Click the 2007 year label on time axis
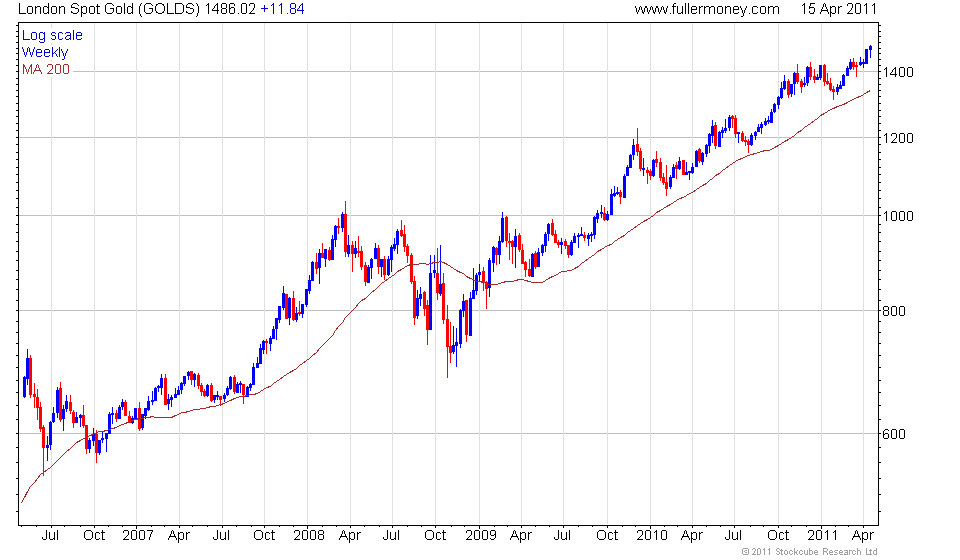 [137, 536]
